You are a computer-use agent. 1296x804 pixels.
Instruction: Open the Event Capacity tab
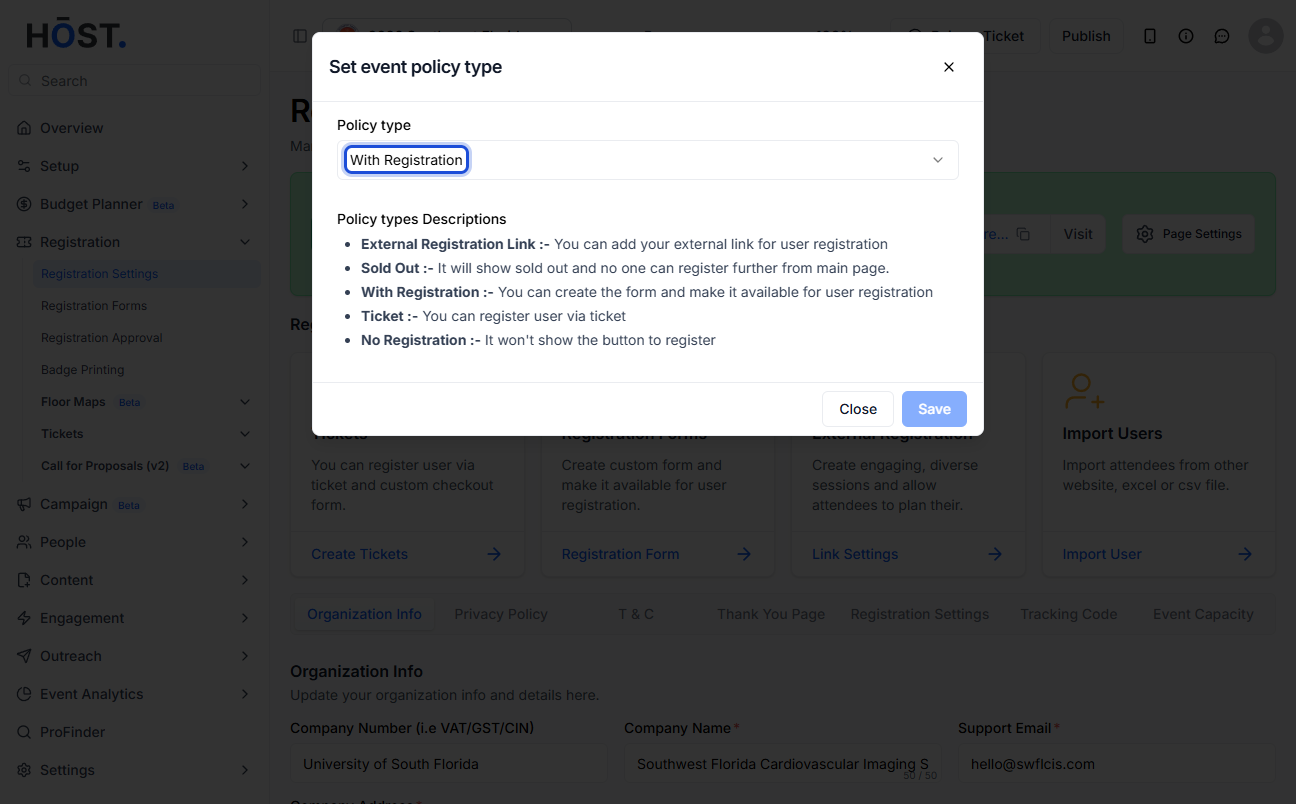tap(1203, 614)
